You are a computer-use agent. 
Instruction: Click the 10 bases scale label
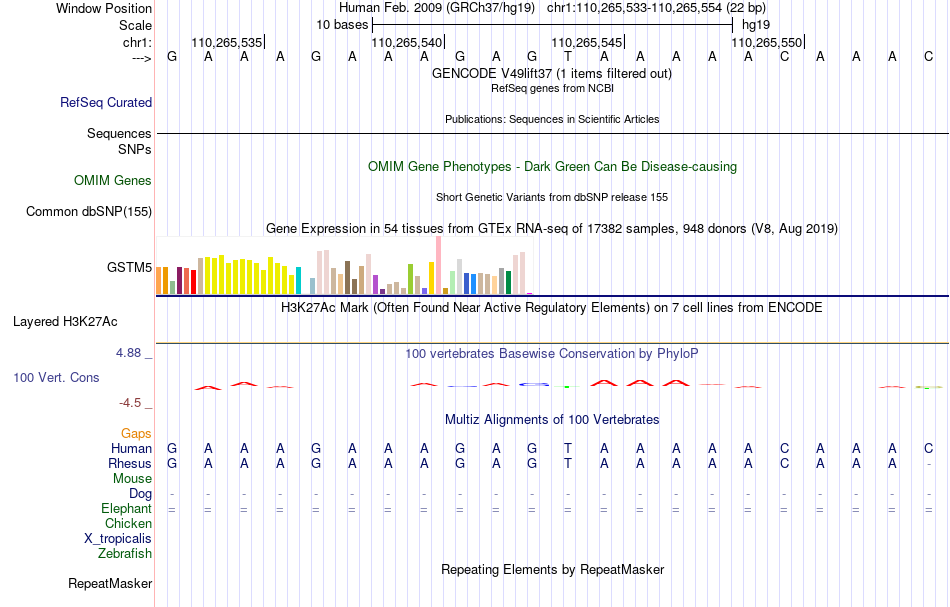point(342,25)
